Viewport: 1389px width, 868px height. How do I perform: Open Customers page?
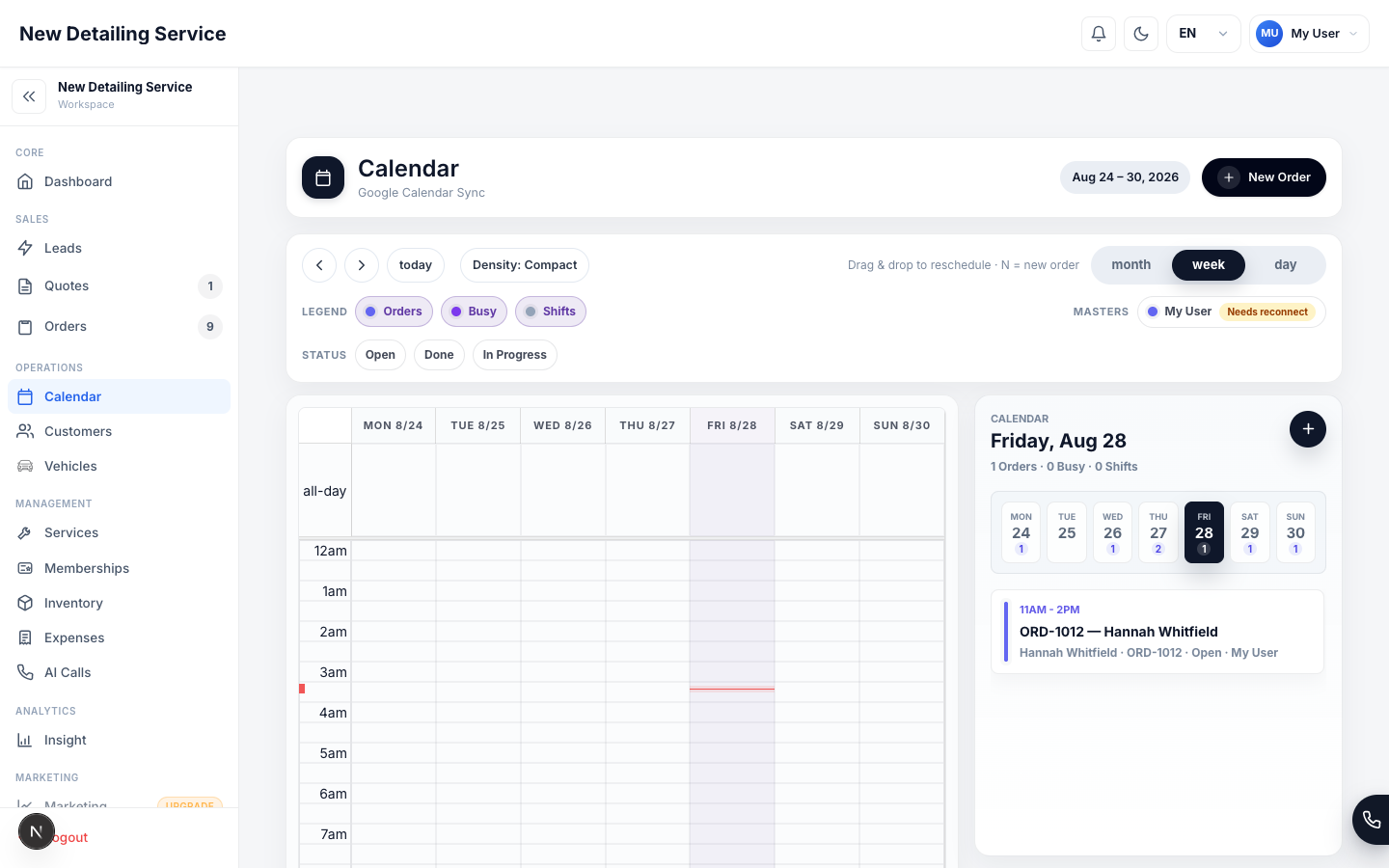click(x=119, y=431)
